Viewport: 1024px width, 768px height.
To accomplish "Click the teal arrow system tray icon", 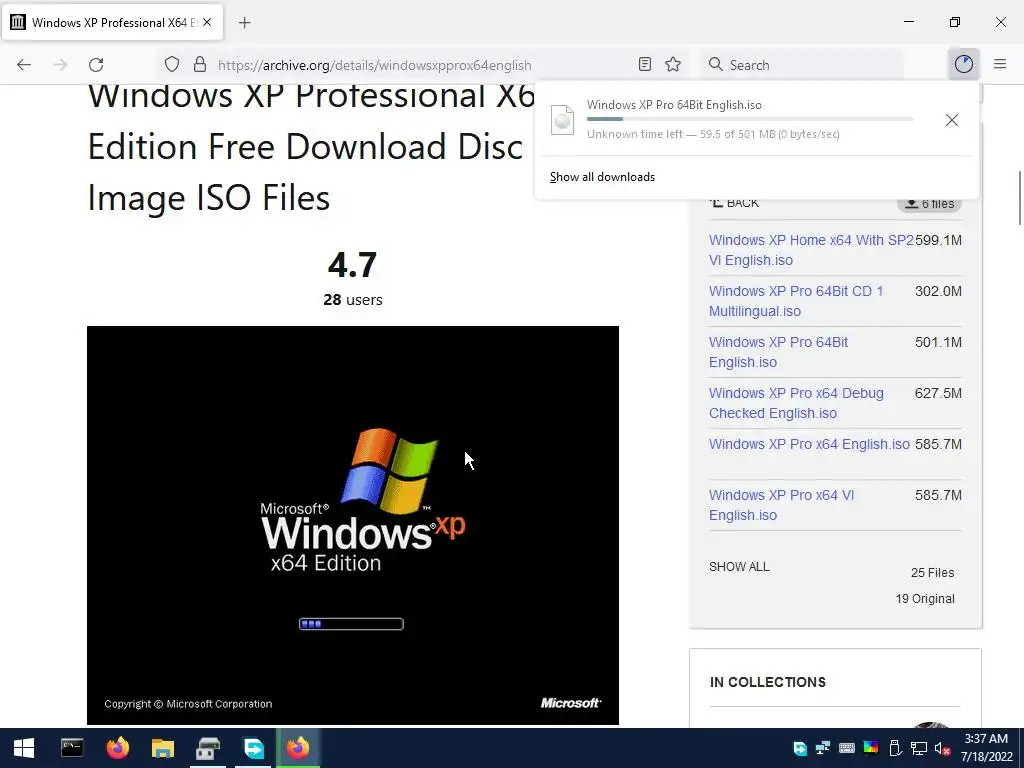I will click(800, 748).
